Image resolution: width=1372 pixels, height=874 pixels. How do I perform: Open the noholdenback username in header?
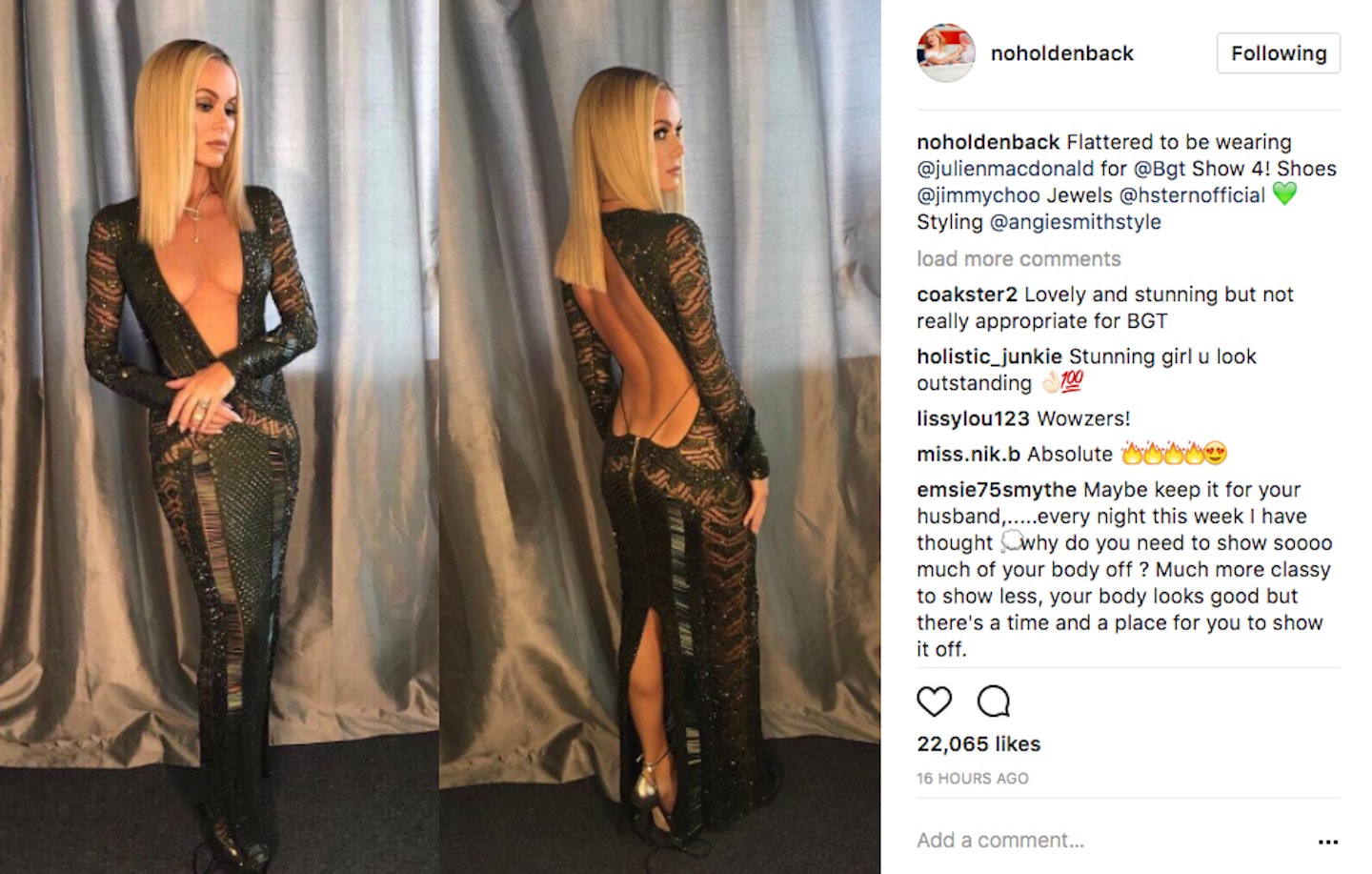[1062, 53]
